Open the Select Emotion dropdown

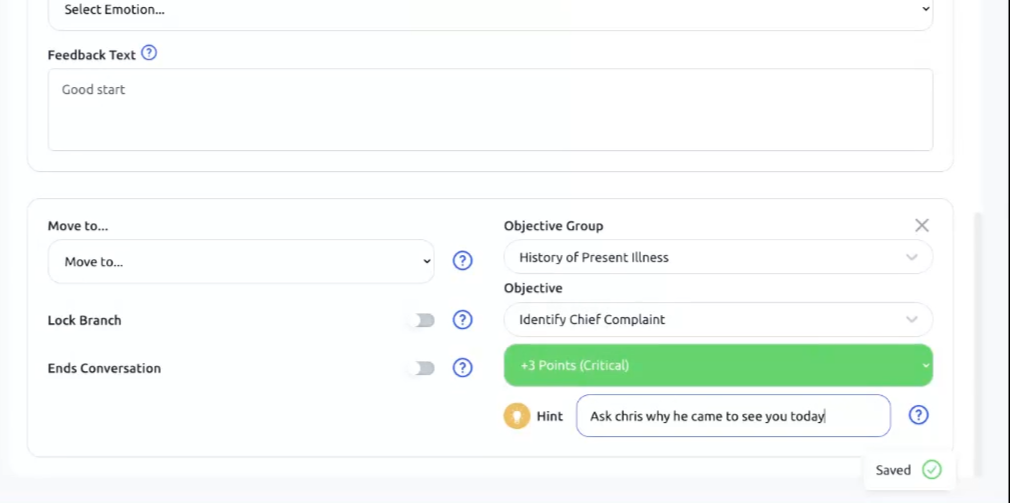click(x=490, y=10)
